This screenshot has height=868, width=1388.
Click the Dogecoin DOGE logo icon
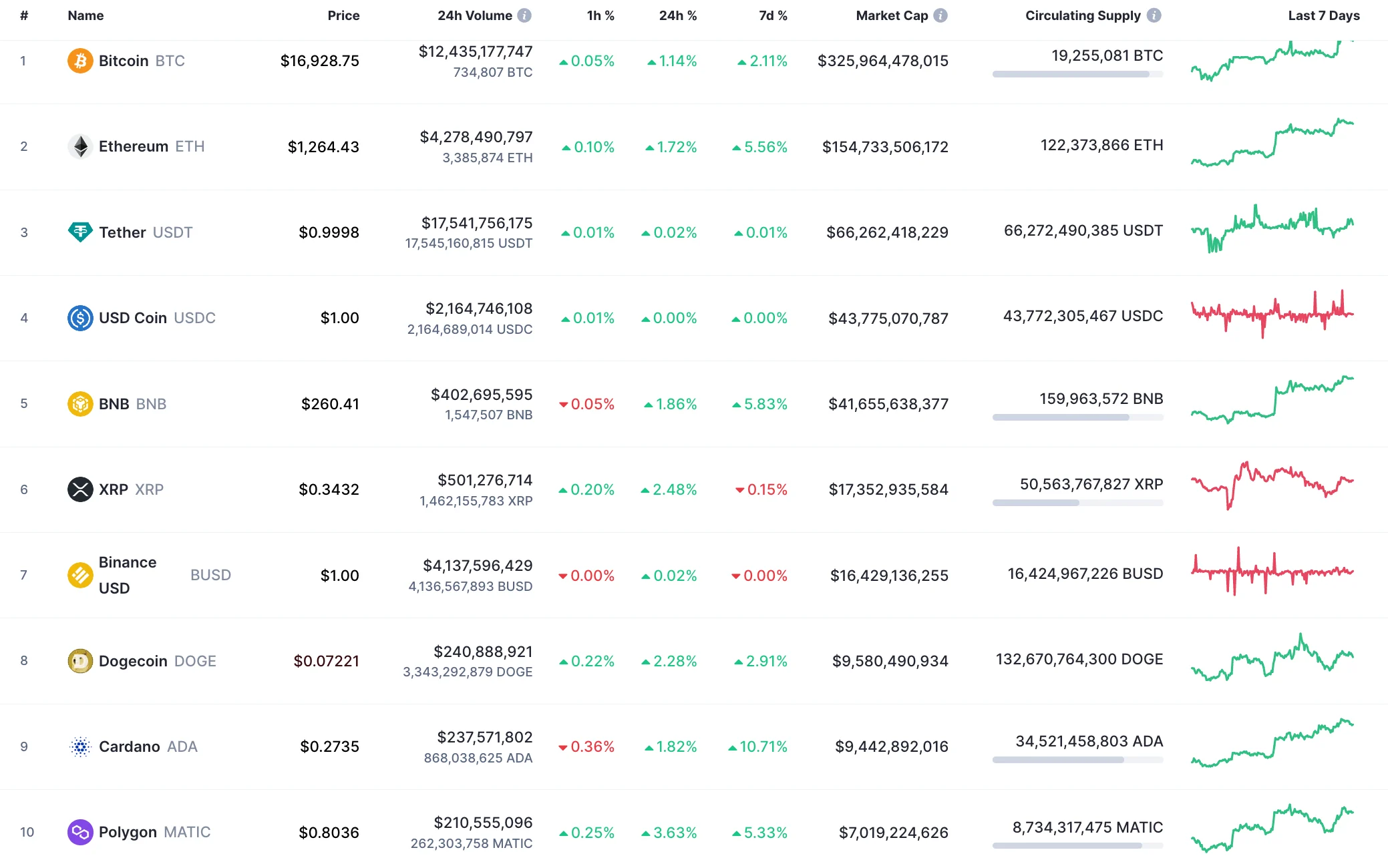pos(79,660)
